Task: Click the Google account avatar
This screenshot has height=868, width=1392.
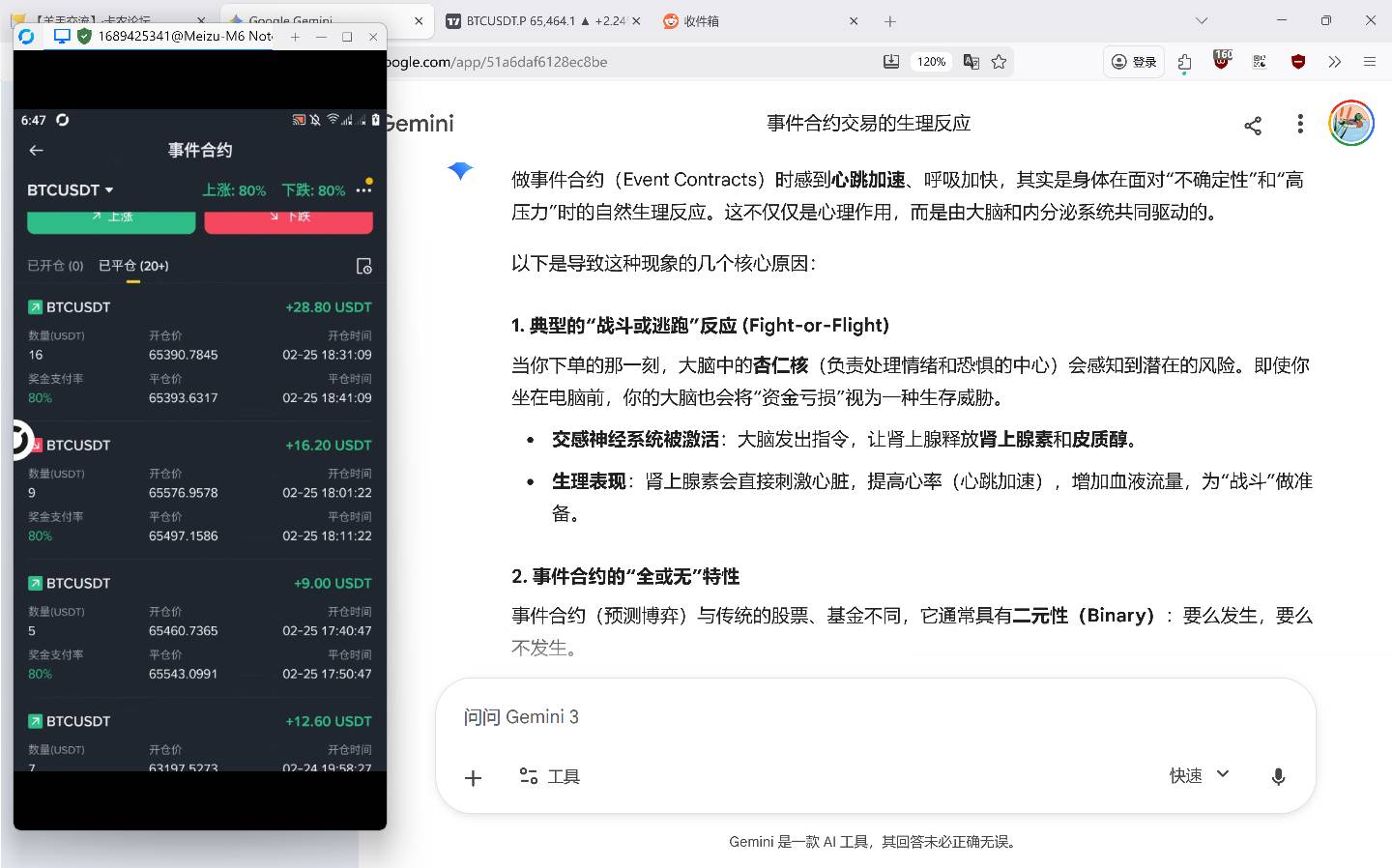Action: click(1350, 124)
